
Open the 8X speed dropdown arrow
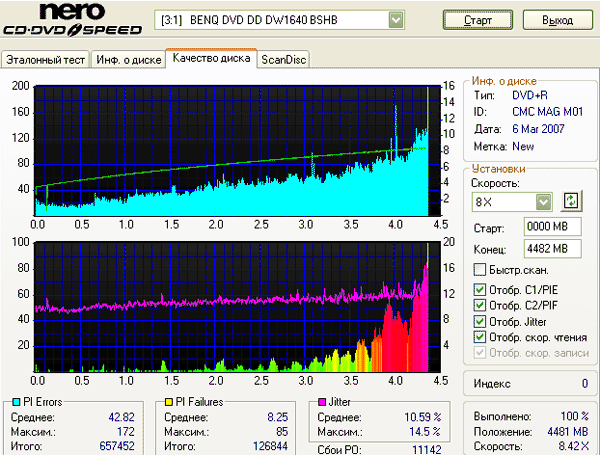(x=543, y=202)
